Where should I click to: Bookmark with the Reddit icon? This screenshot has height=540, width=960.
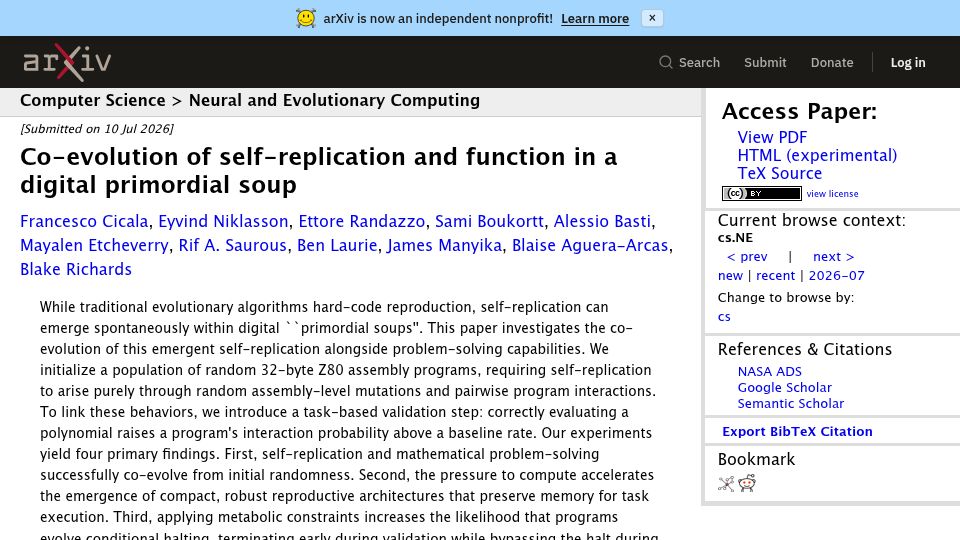(x=747, y=484)
